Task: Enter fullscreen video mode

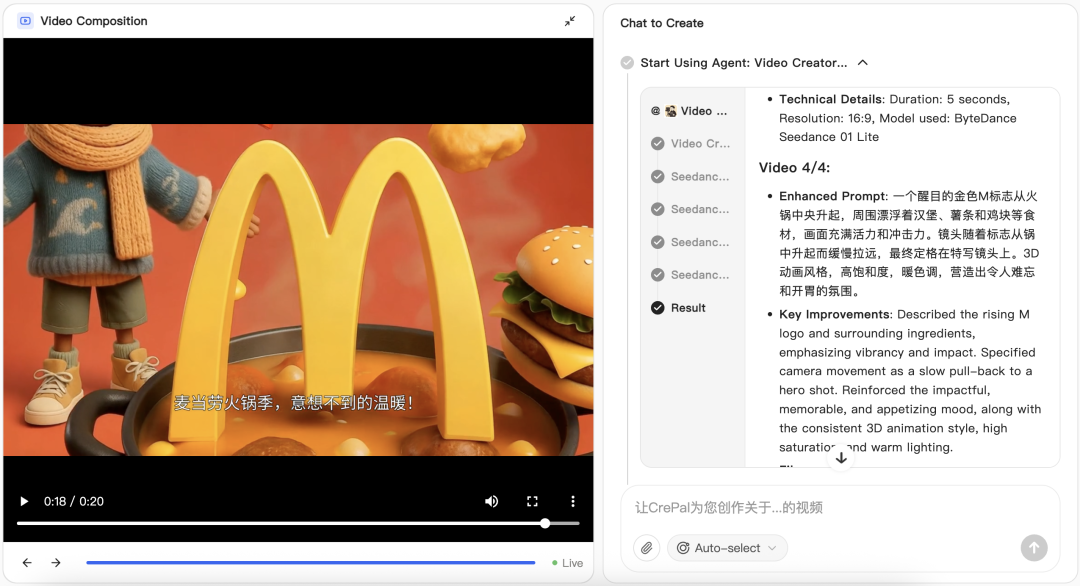Action: [x=532, y=501]
